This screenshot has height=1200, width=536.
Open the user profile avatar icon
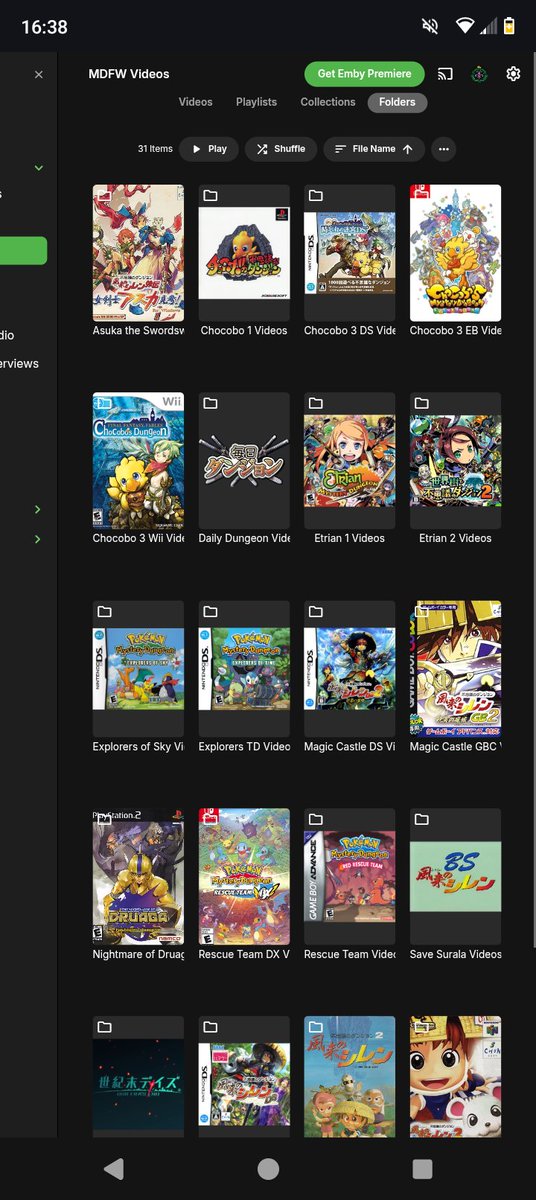click(480, 74)
